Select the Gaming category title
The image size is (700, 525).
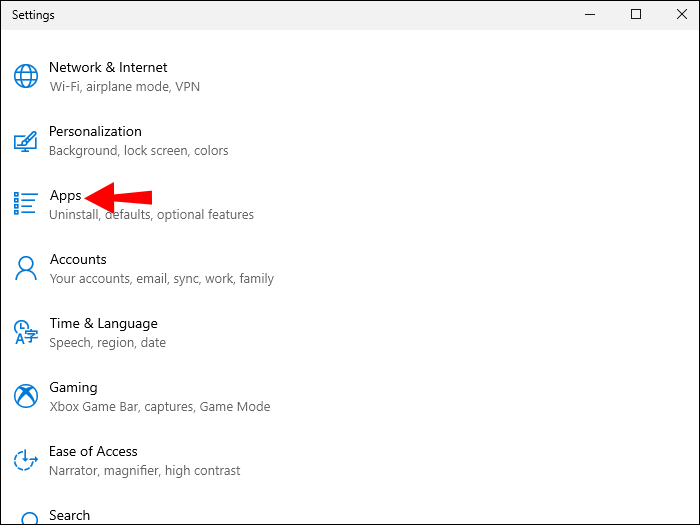pos(73,388)
